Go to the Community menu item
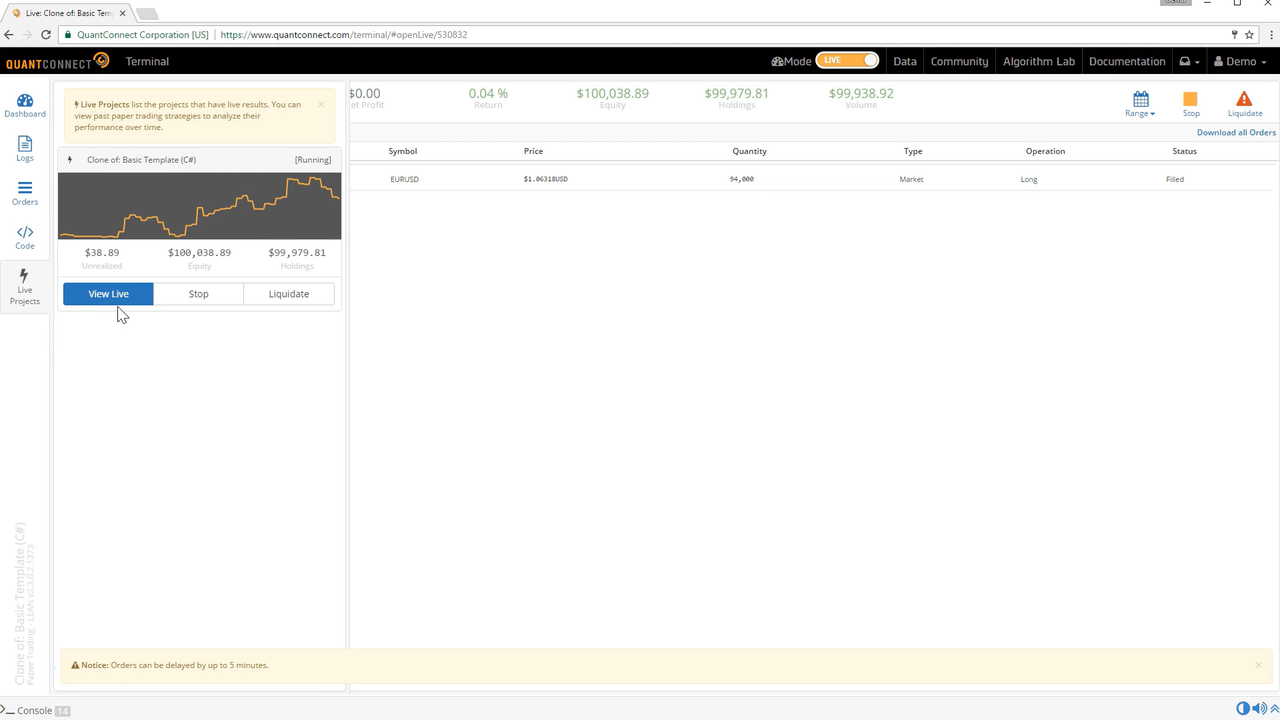Image resolution: width=1280 pixels, height=720 pixels. pyautogui.click(x=959, y=61)
